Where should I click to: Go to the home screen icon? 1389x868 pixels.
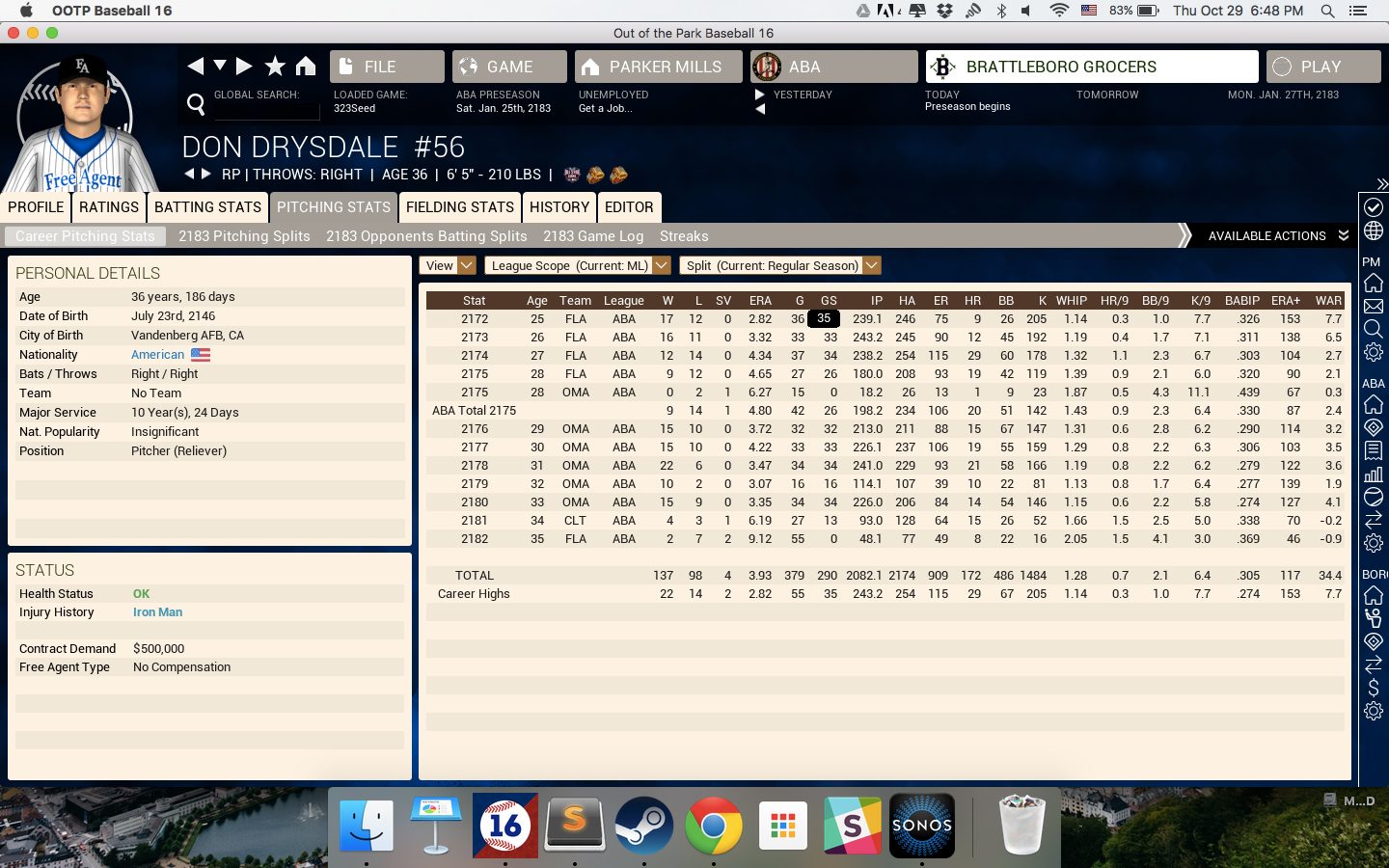[306, 66]
